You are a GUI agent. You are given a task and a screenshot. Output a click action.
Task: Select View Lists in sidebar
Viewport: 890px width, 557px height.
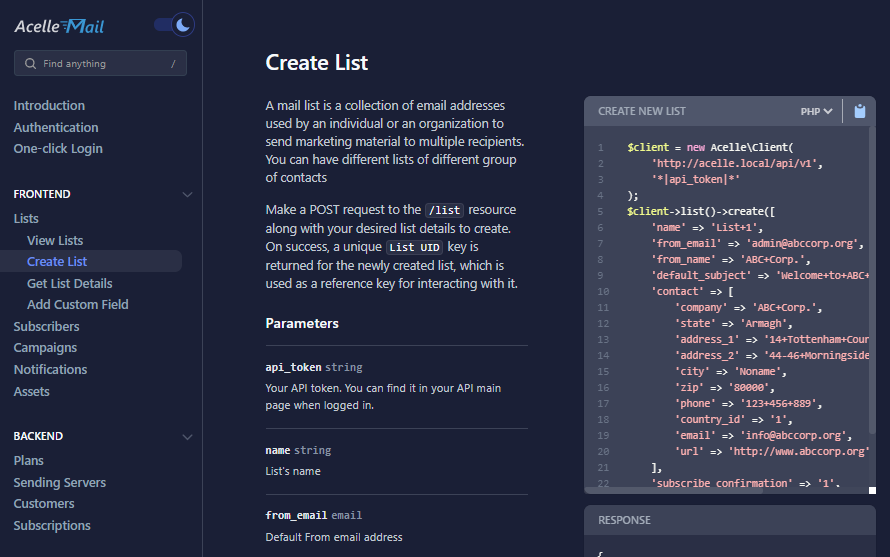coord(55,241)
